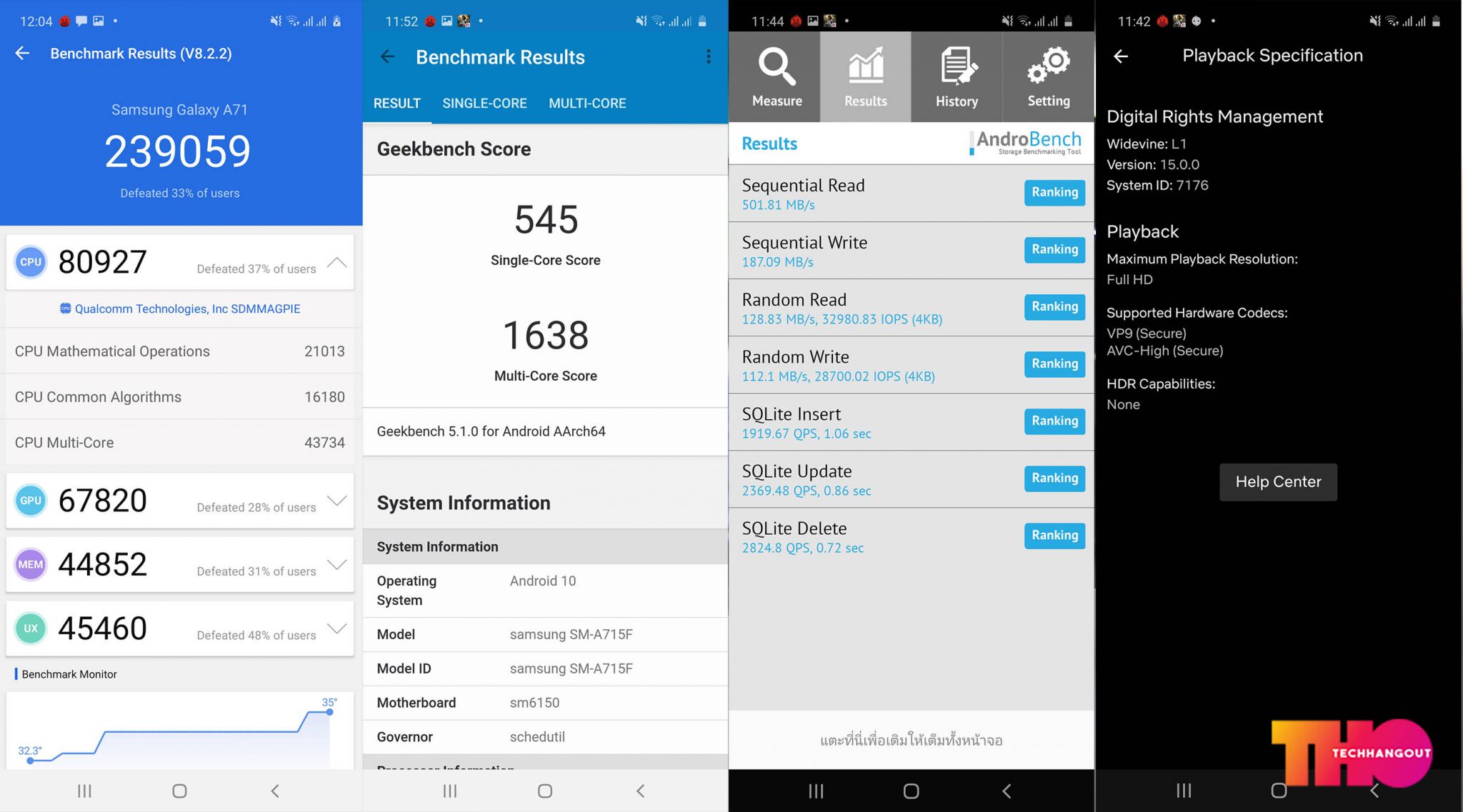Select the Motherboard sm6150 row
The height and width of the screenshot is (812, 1463).
tap(546, 703)
